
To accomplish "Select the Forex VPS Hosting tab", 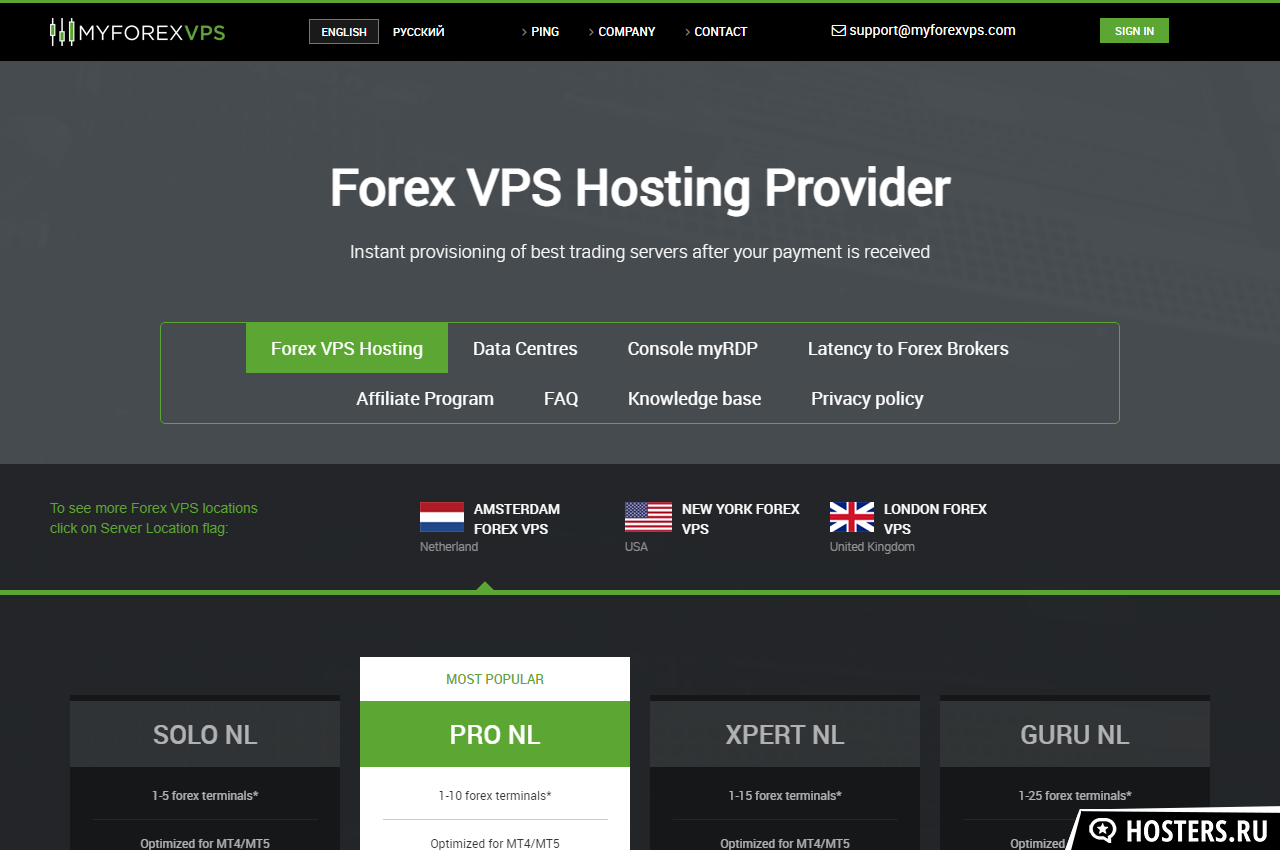I will [347, 348].
